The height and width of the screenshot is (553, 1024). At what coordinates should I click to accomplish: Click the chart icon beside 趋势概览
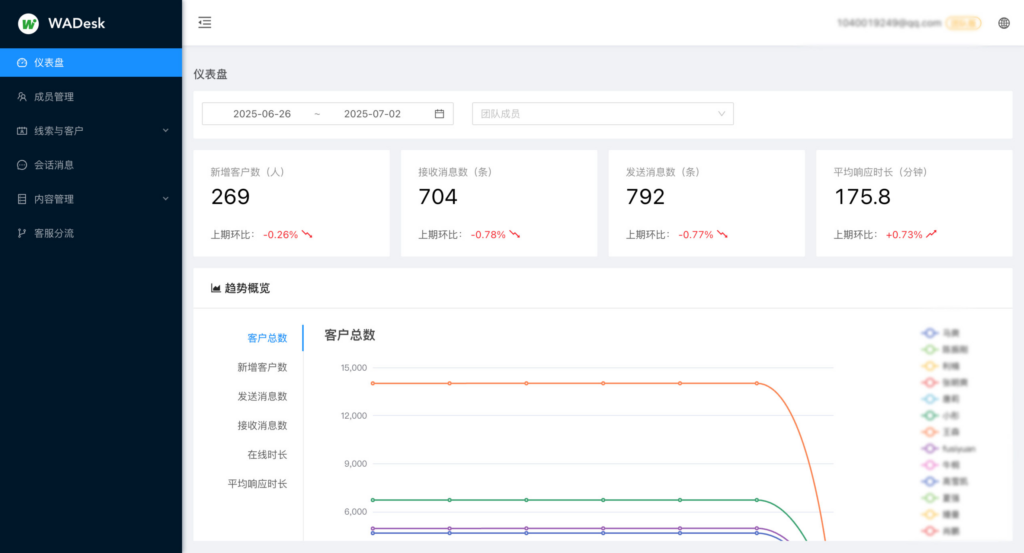click(216, 288)
